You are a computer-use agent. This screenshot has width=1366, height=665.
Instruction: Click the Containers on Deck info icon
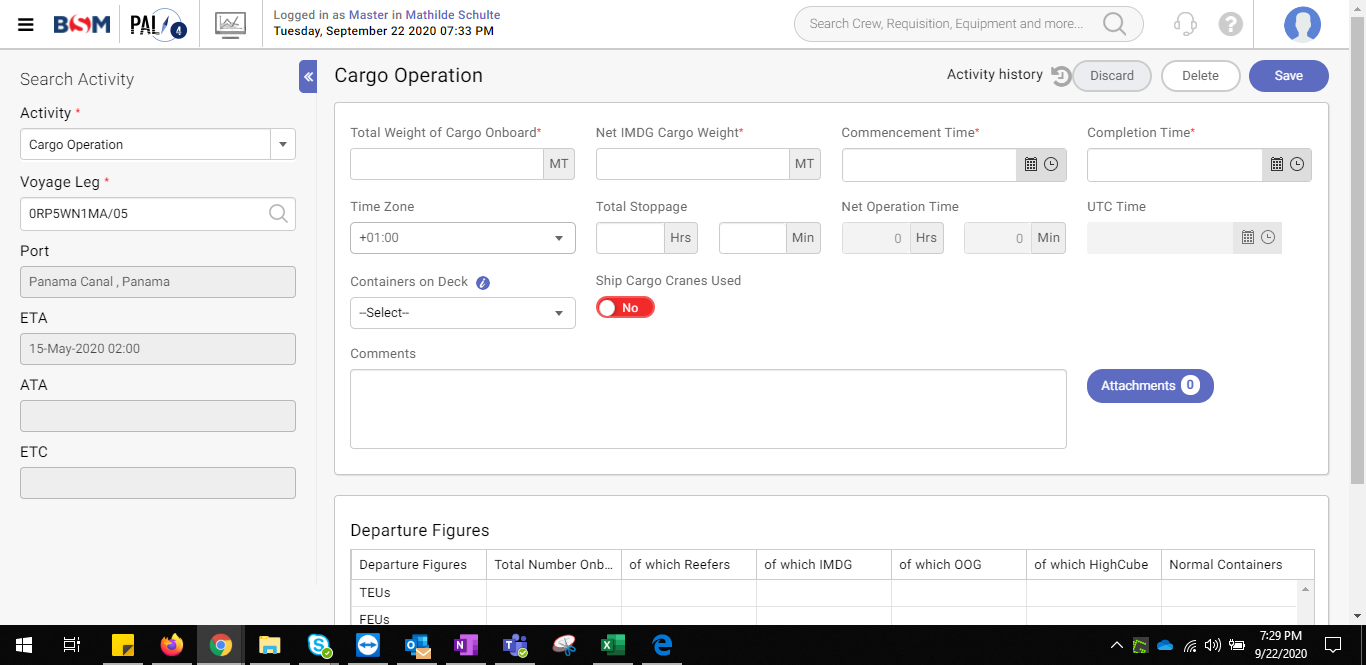click(x=483, y=283)
